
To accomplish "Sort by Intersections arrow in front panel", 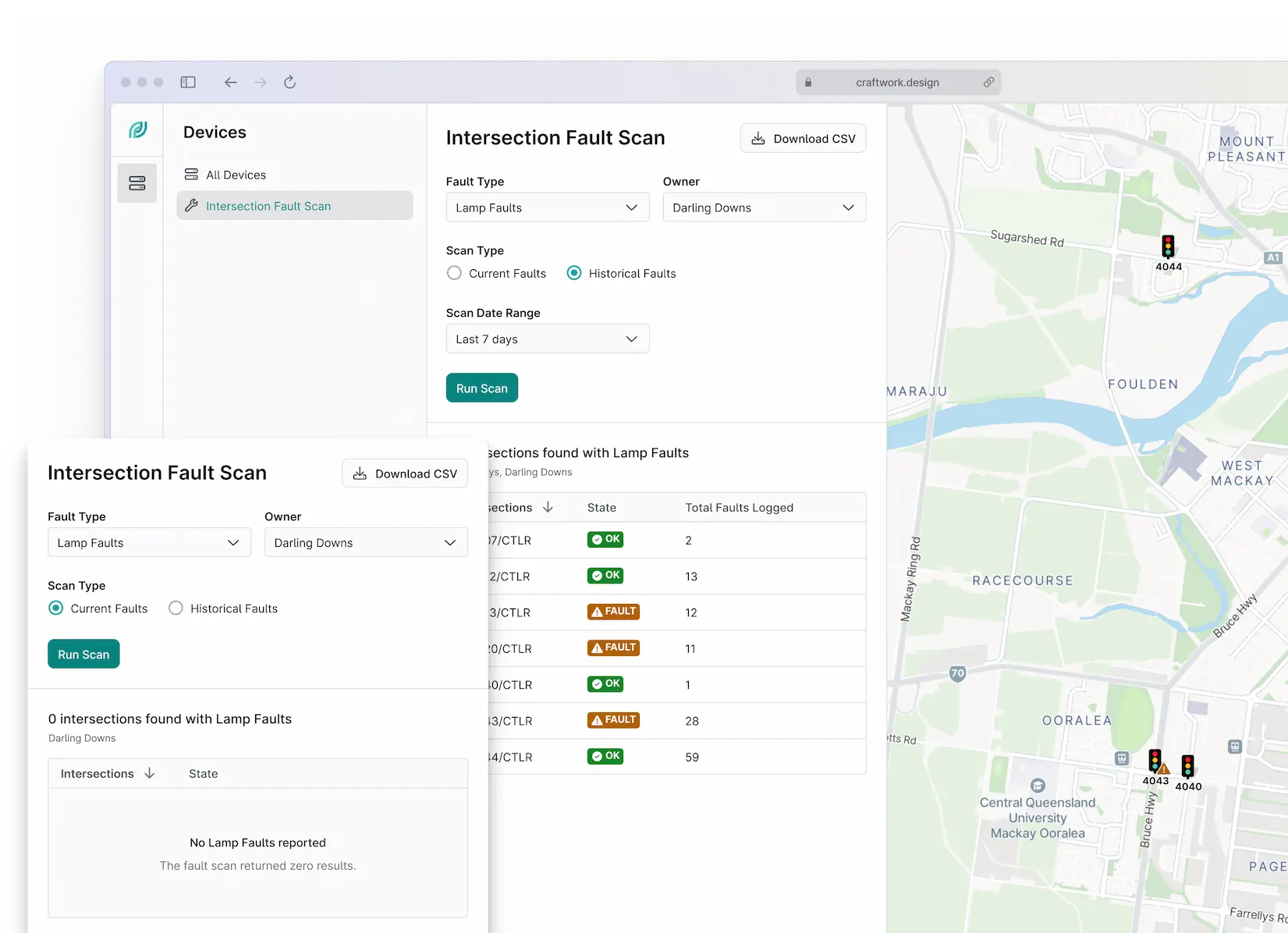I will [x=150, y=773].
